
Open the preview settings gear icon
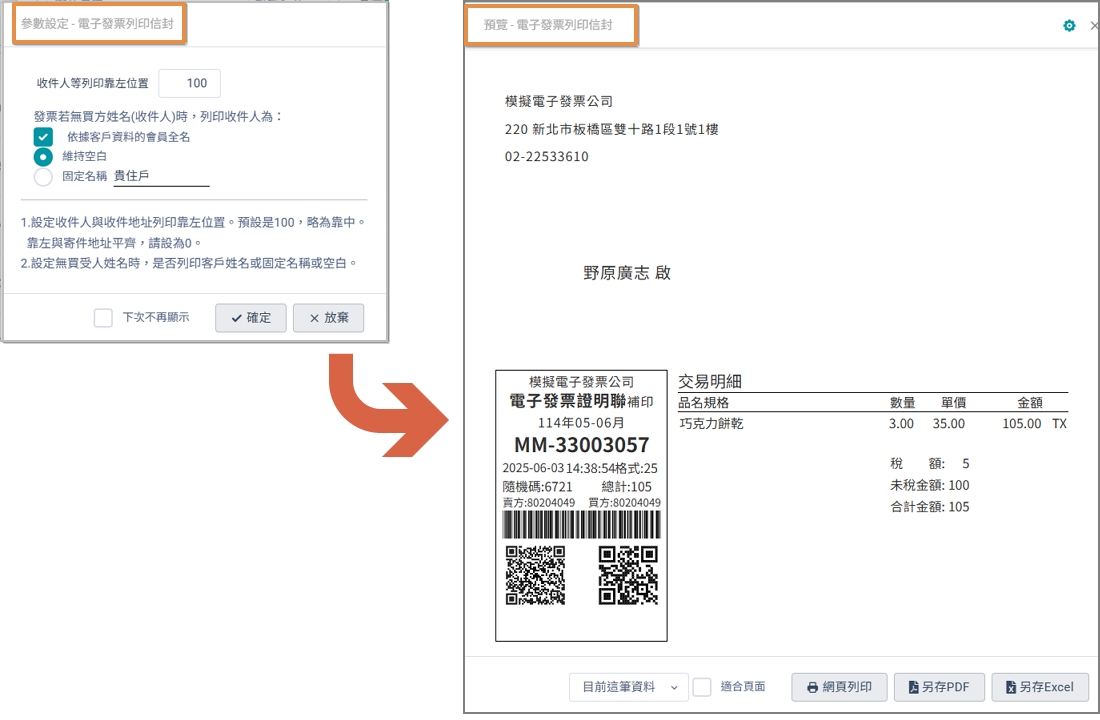pos(1069,25)
